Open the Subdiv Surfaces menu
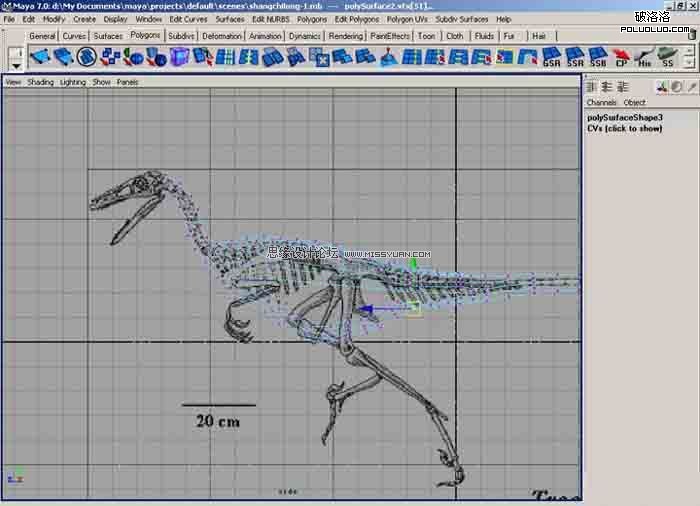Screen dimensions: 700x506 [x=462, y=19]
